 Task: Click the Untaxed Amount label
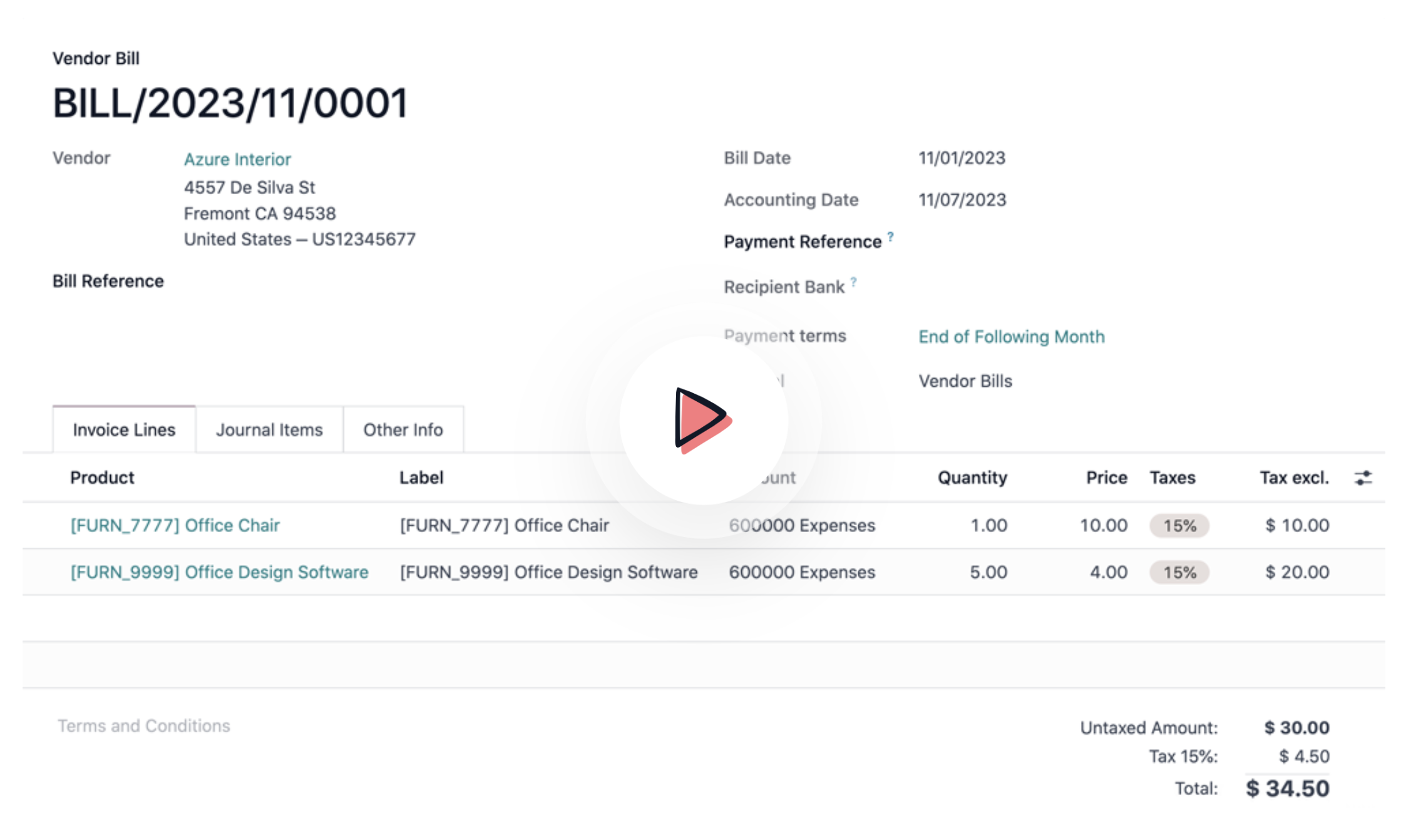click(x=1149, y=728)
